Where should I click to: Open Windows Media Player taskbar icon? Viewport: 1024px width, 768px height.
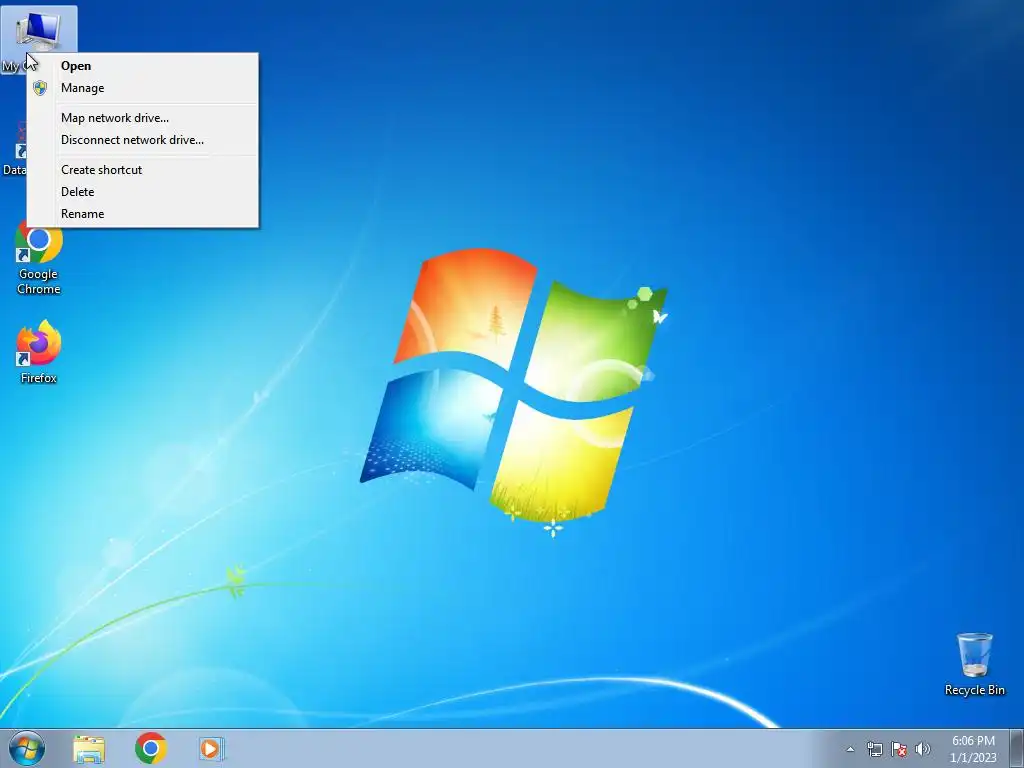[212, 748]
